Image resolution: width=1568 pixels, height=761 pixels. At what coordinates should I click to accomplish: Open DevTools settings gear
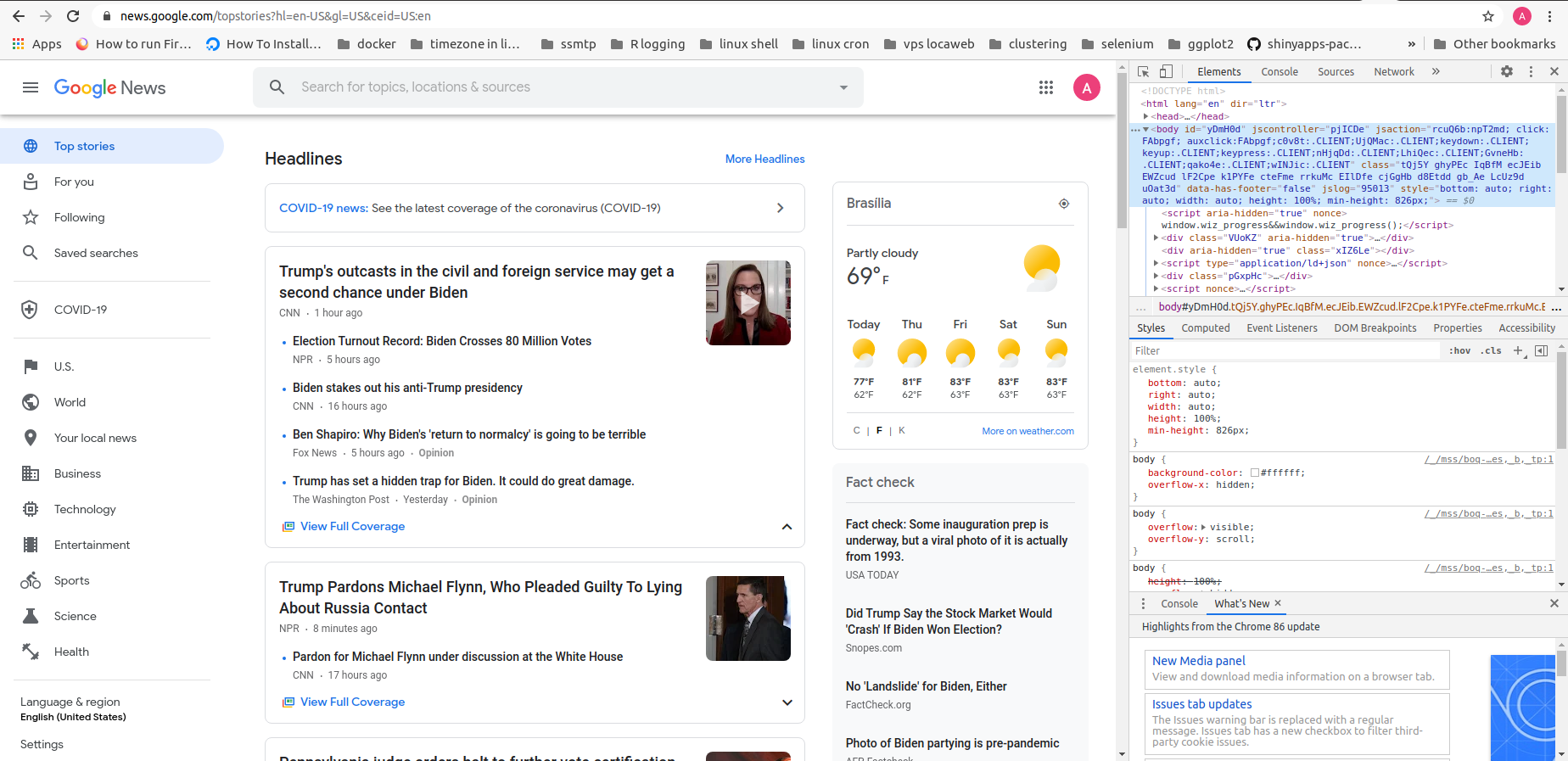1507,72
